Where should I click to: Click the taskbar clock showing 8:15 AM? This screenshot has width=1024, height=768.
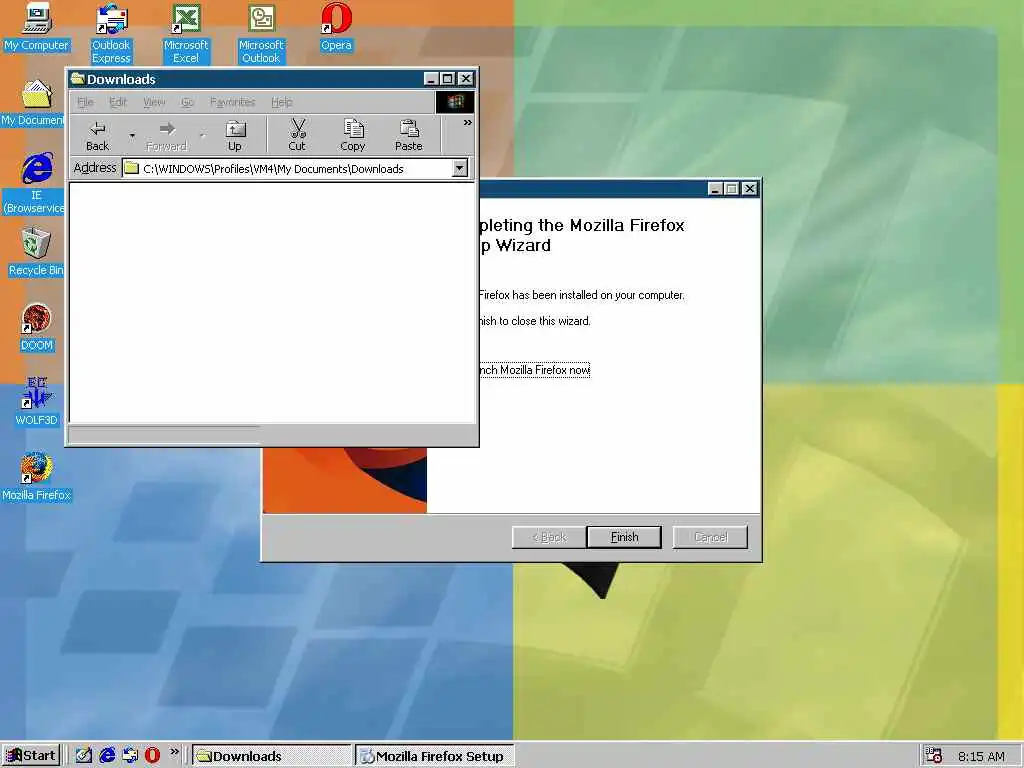(982, 756)
